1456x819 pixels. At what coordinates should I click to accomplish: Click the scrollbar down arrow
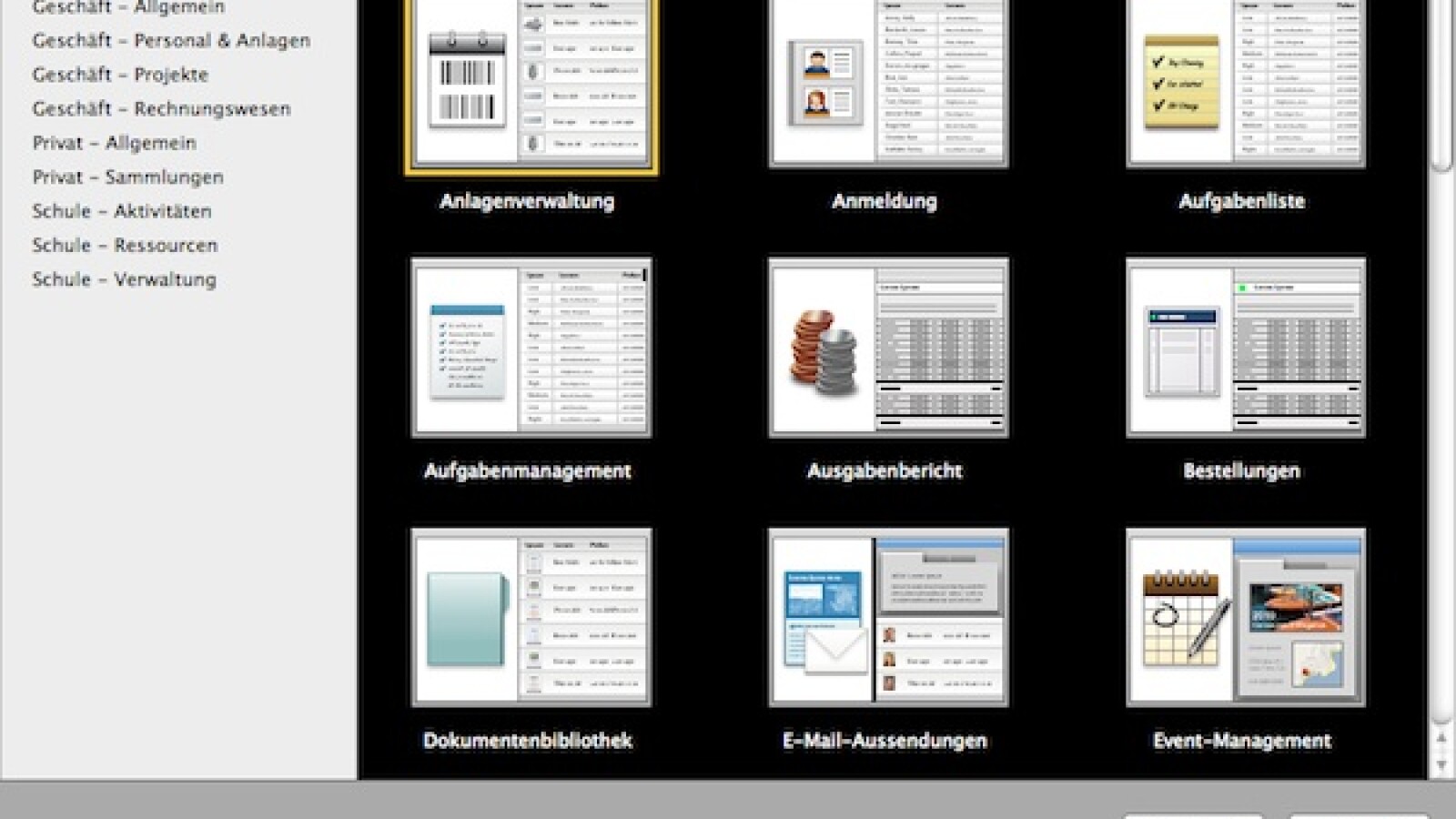click(x=1441, y=765)
